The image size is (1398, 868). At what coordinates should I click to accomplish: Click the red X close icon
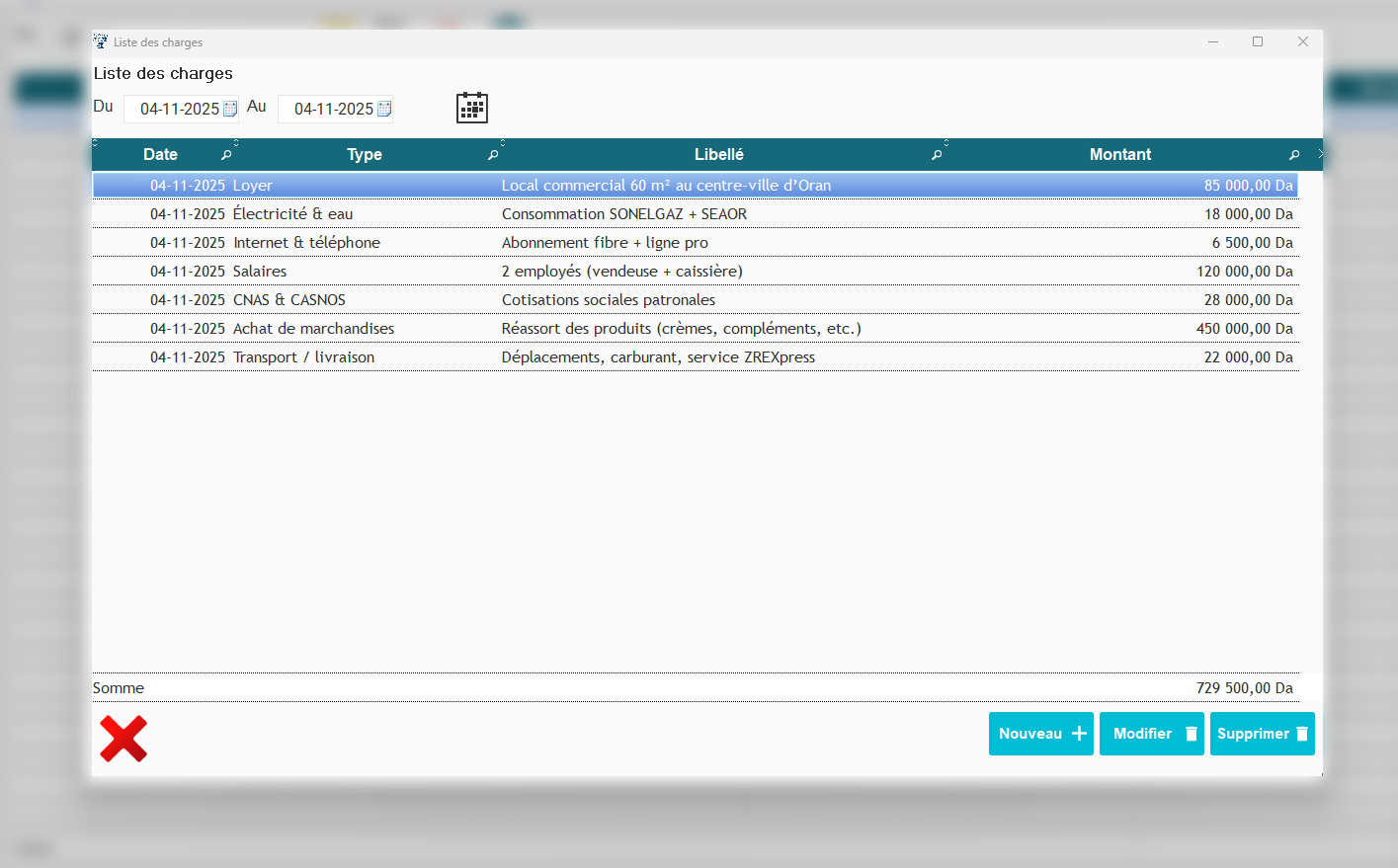pyautogui.click(x=123, y=739)
